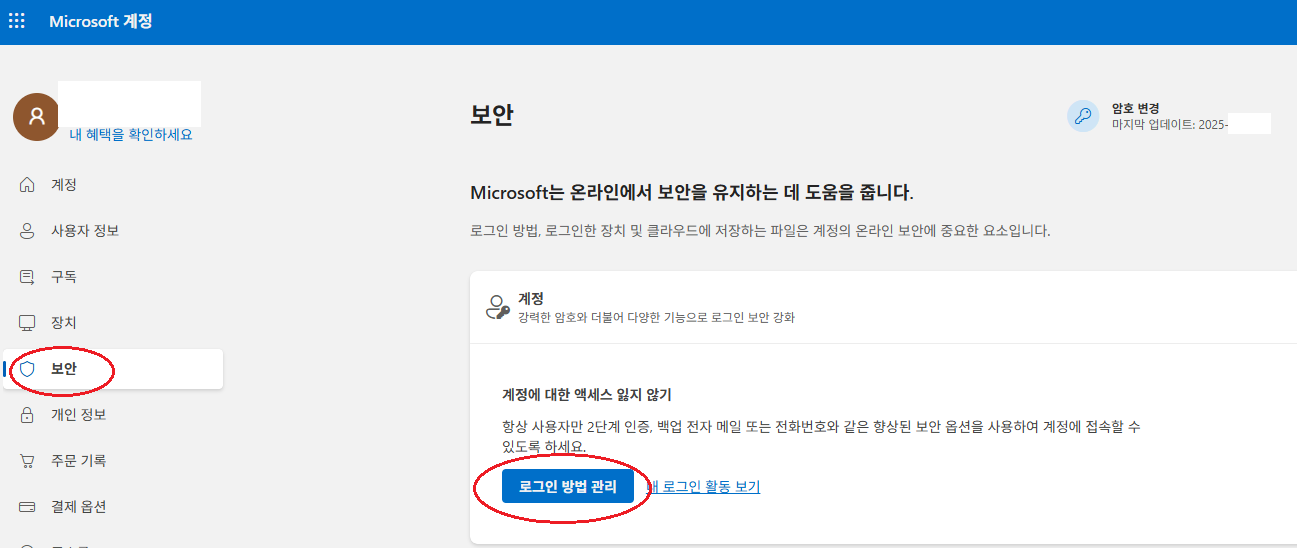Click the 마지막 업데이트 date text

point(1170,125)
